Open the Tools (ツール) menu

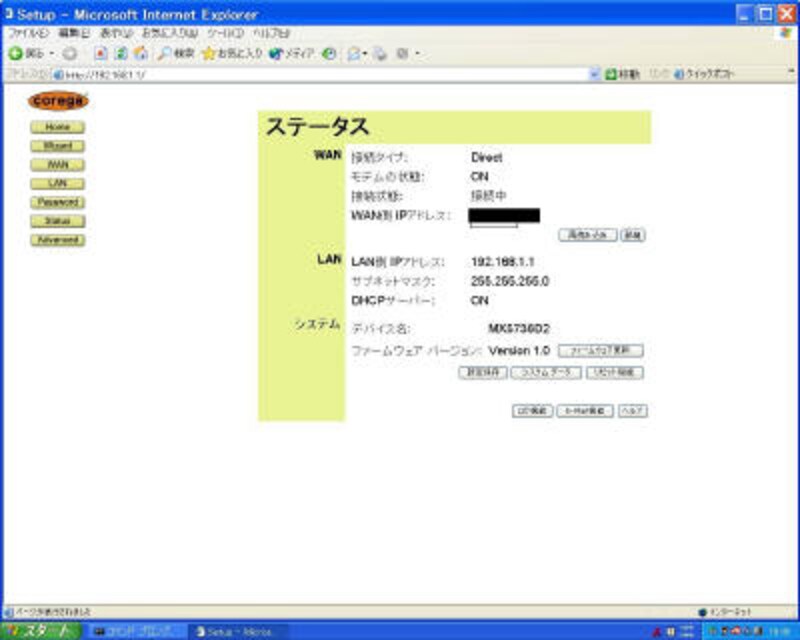(225, 33)
